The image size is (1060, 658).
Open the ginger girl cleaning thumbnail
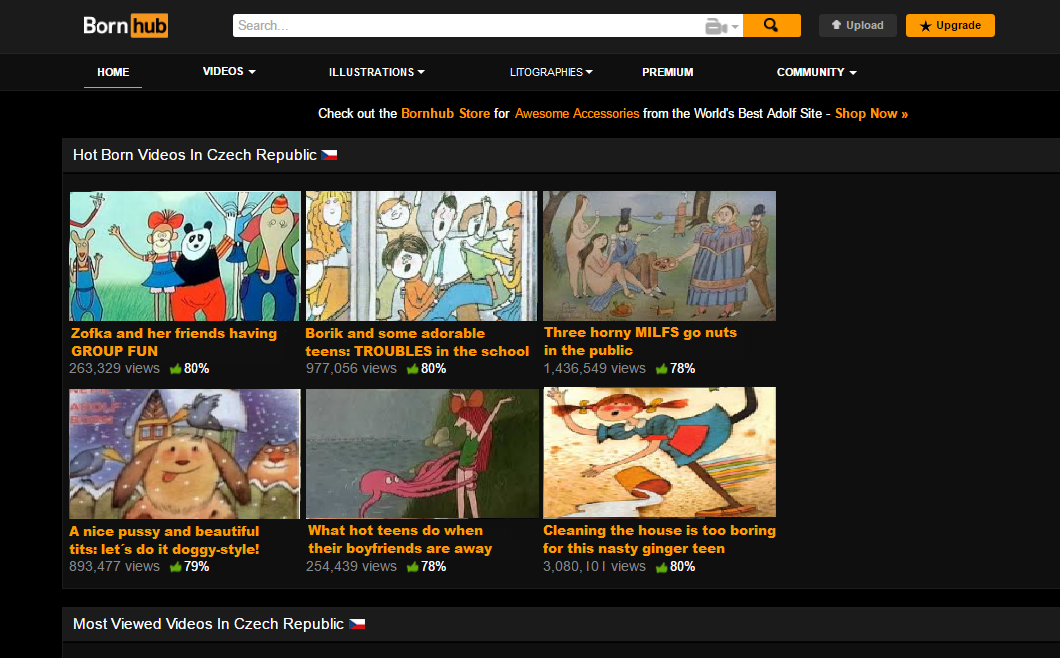659,452
